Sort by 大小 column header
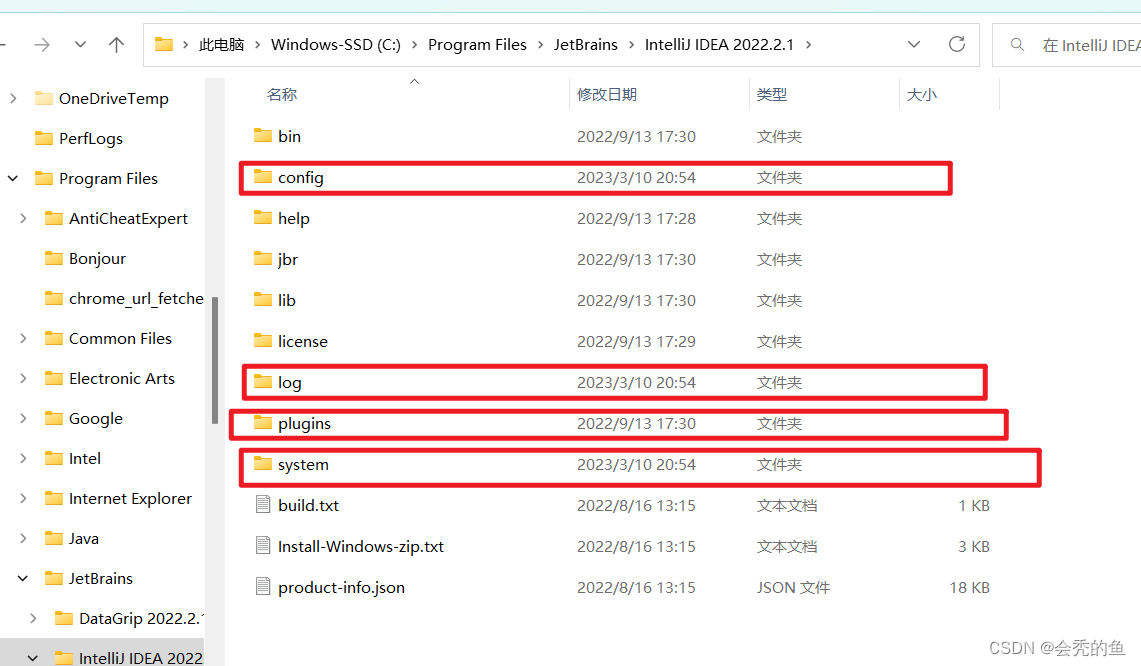This screenshot has width=1141, height=666. (921, 95)
